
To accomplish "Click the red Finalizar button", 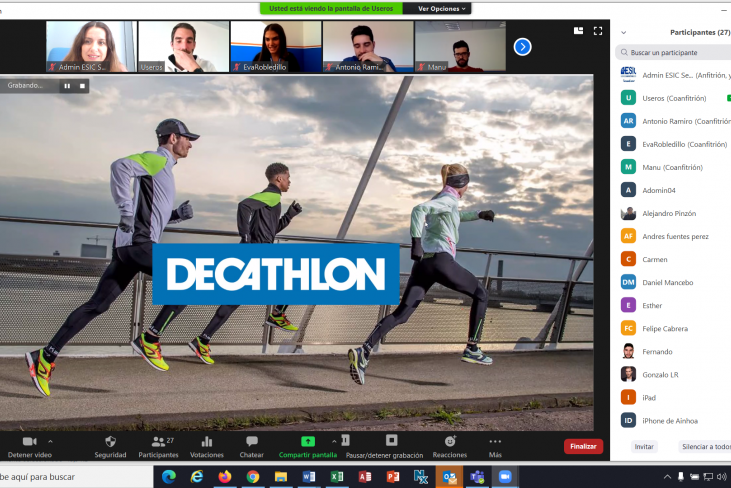I will 583,447.
